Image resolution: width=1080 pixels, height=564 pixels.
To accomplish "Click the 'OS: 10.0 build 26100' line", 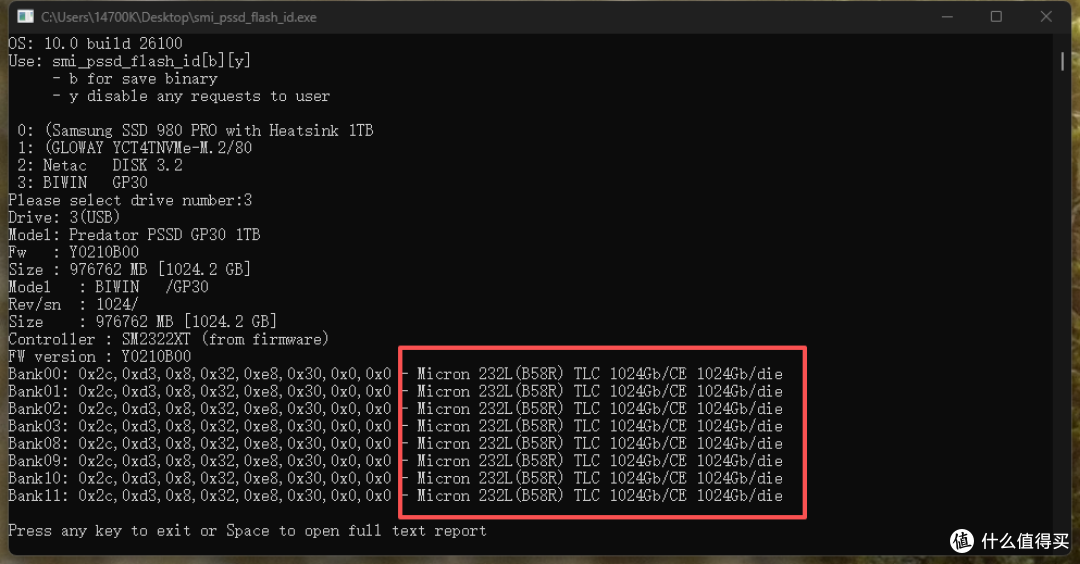I will (x=95, y=43).
